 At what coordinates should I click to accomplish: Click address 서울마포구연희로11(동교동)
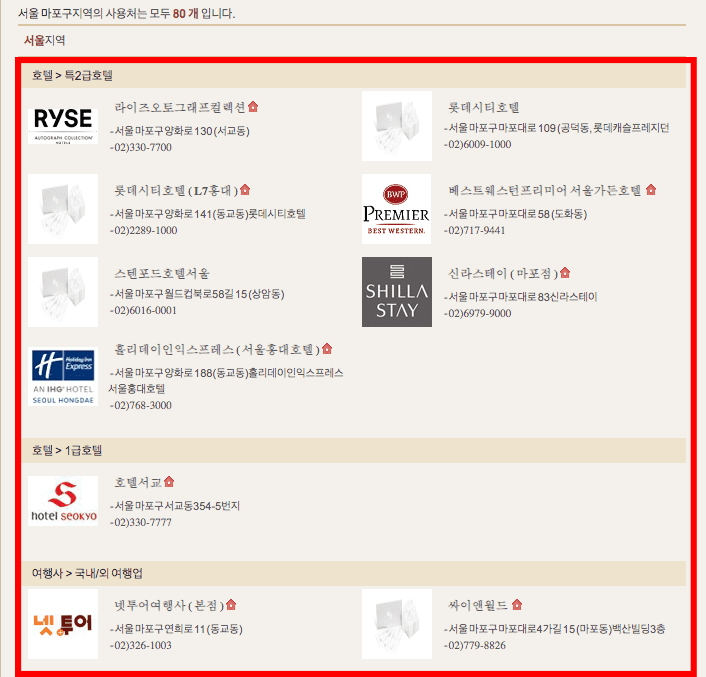[176, 628]
